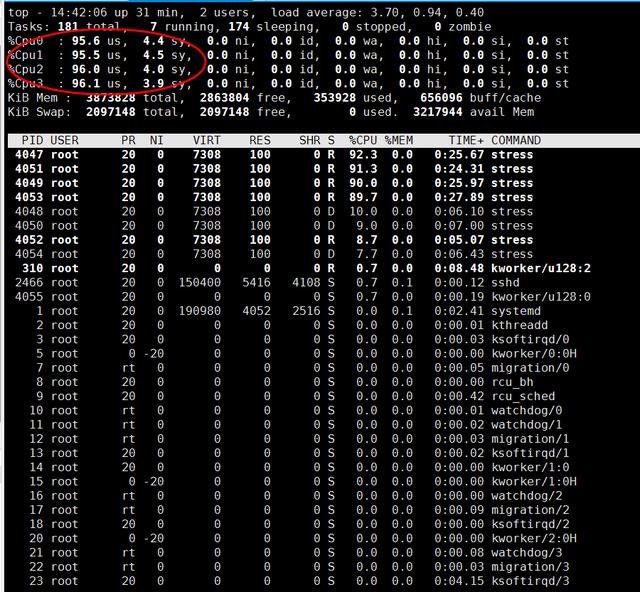
Task: Click the migration/0 command name
Action: [x=530, y=368]
